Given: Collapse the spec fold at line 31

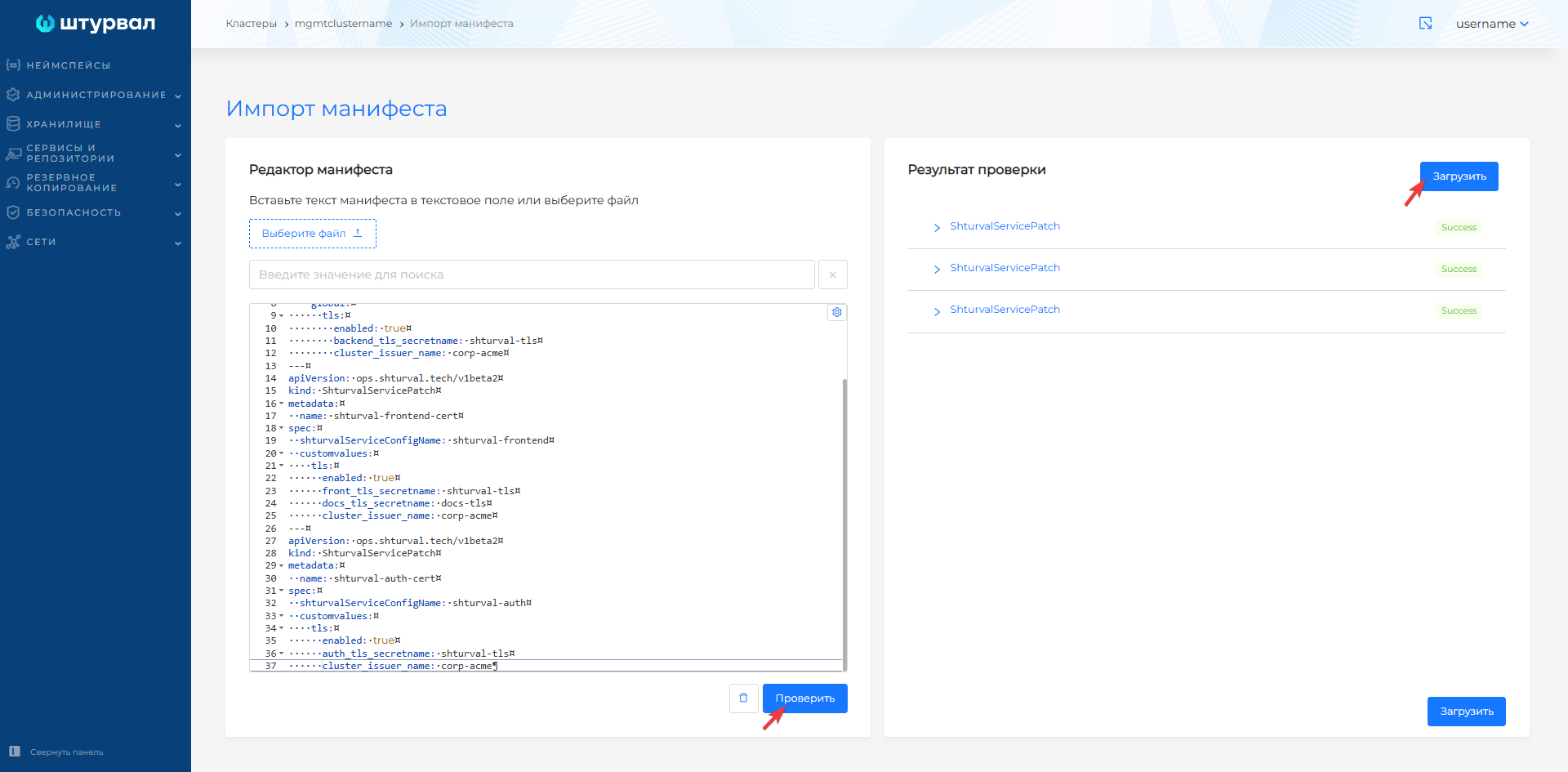Looking at the screenshot, I should point(282,591).
